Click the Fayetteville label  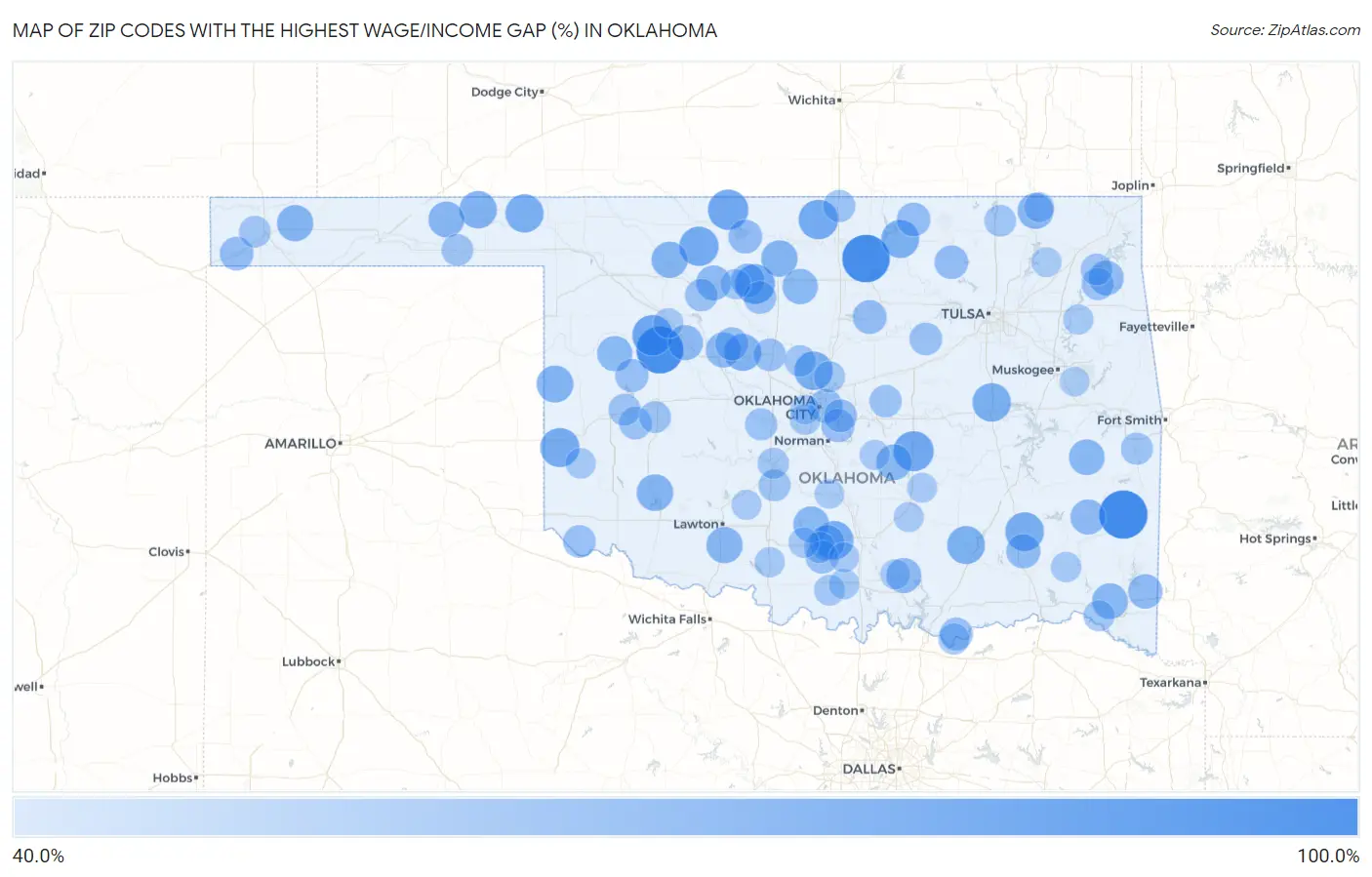pyautogui.click(x=1153, y=327)
